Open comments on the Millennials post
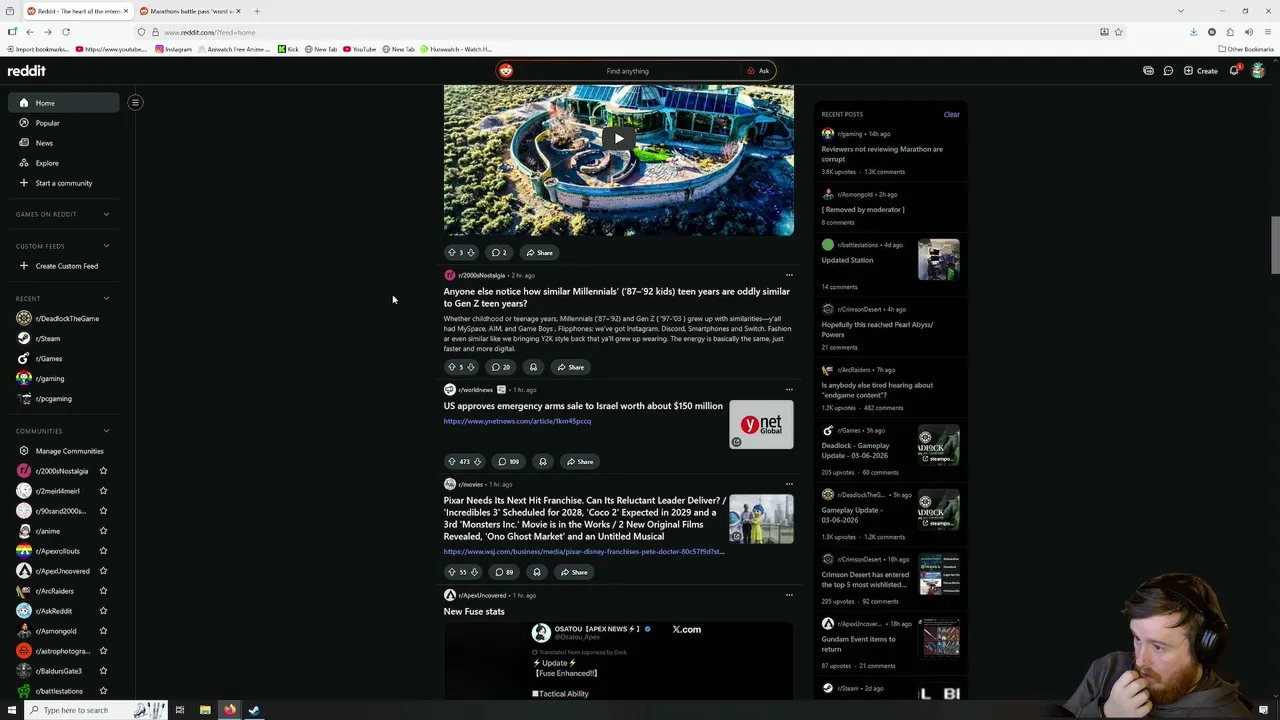 (501, 367)
